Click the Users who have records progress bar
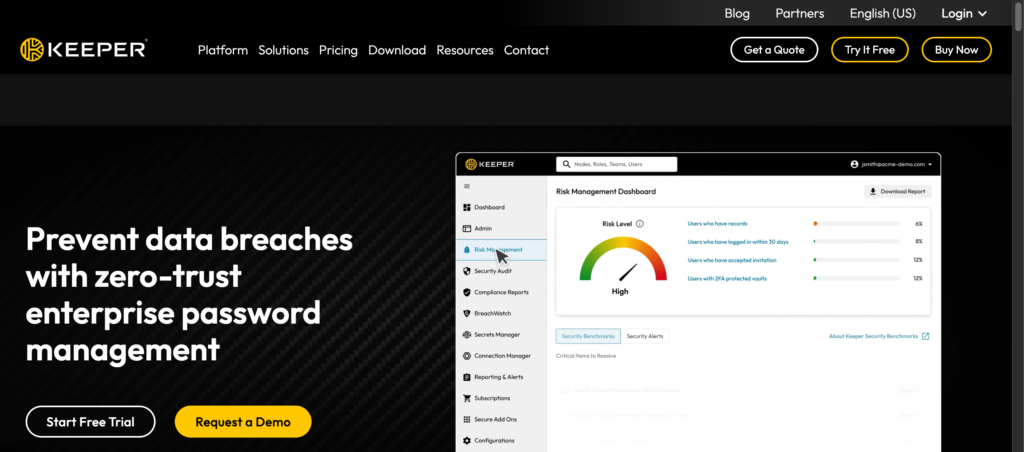 pos(856,223)
